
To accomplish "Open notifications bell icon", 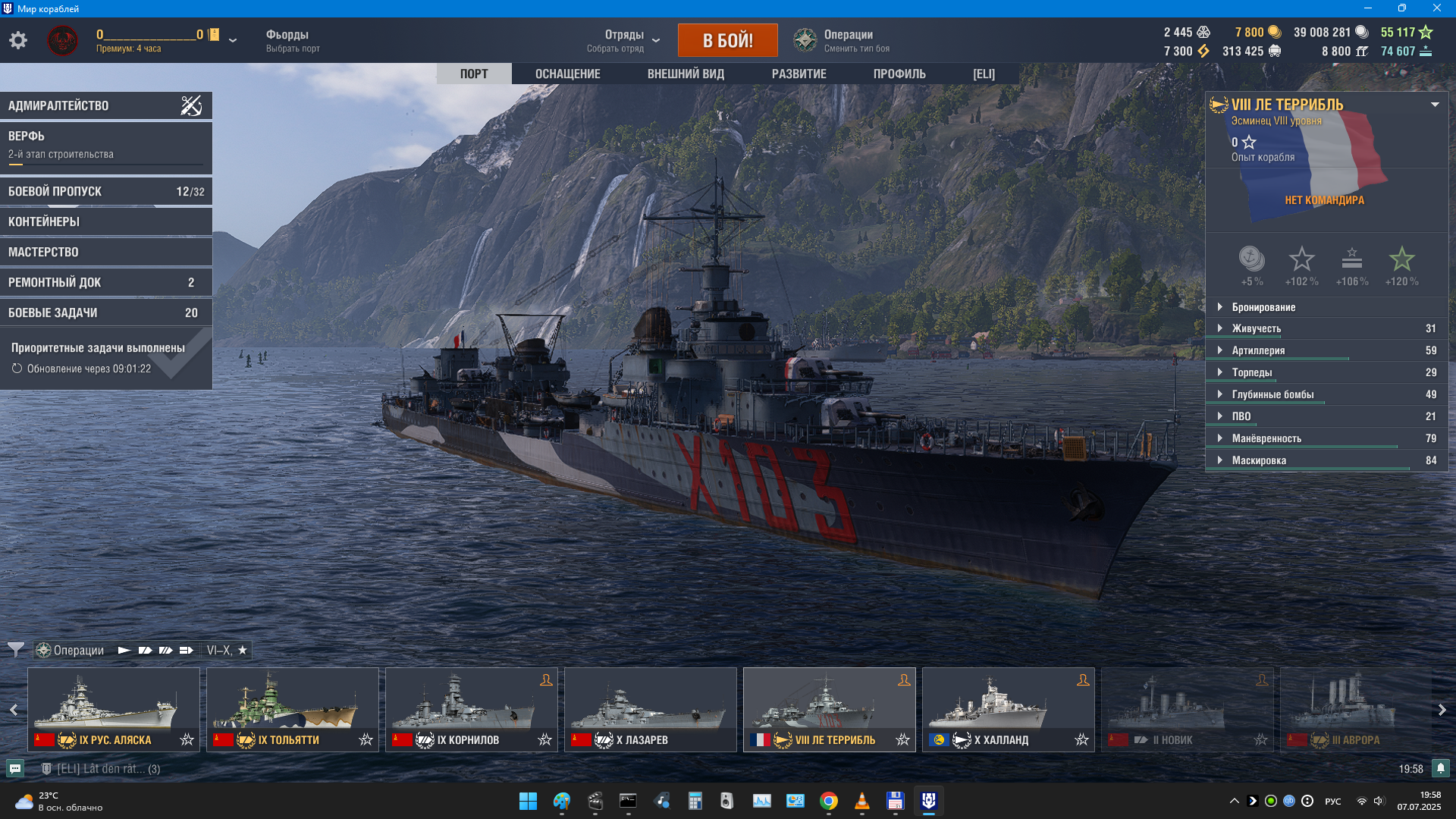I will point(1440,768).
